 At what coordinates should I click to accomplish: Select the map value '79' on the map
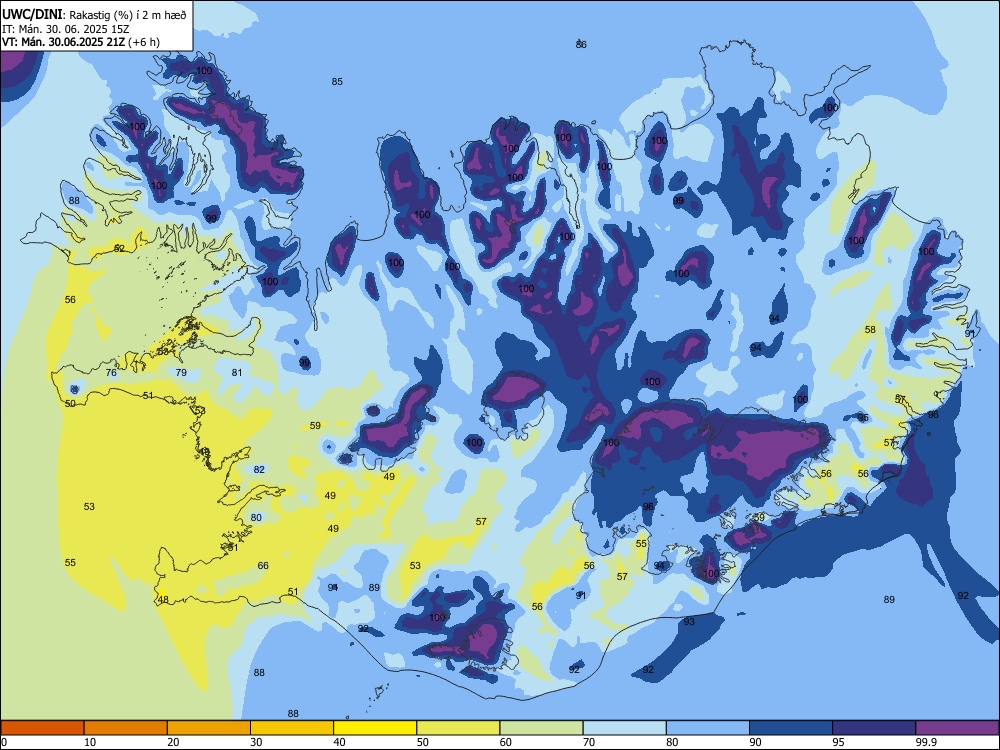tap(181, 372)
